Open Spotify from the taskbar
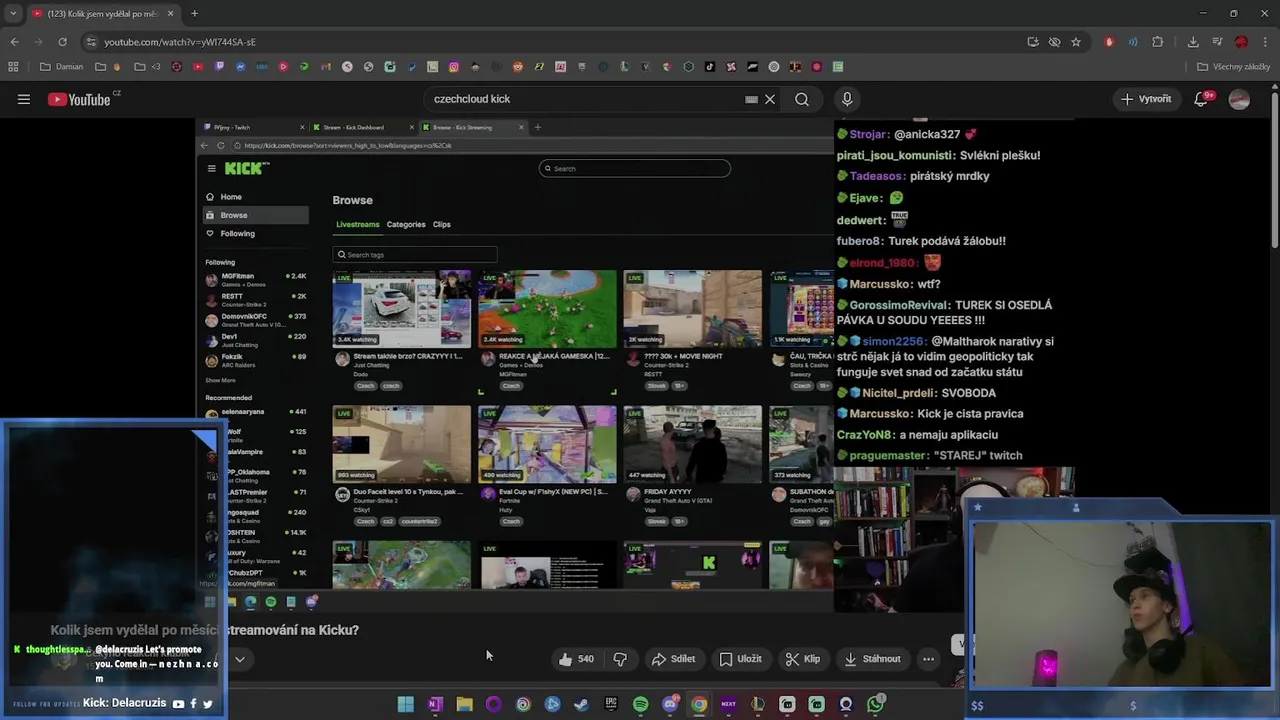1280x720 pixels. (x=641, y=704)
